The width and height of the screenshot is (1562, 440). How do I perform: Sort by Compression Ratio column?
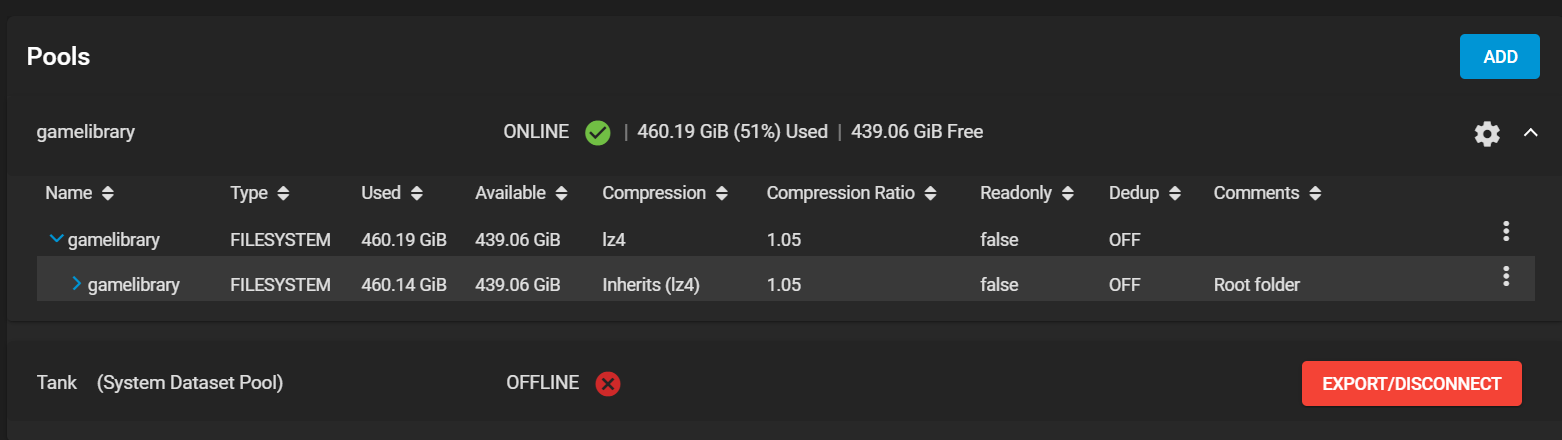click(852, 193)
